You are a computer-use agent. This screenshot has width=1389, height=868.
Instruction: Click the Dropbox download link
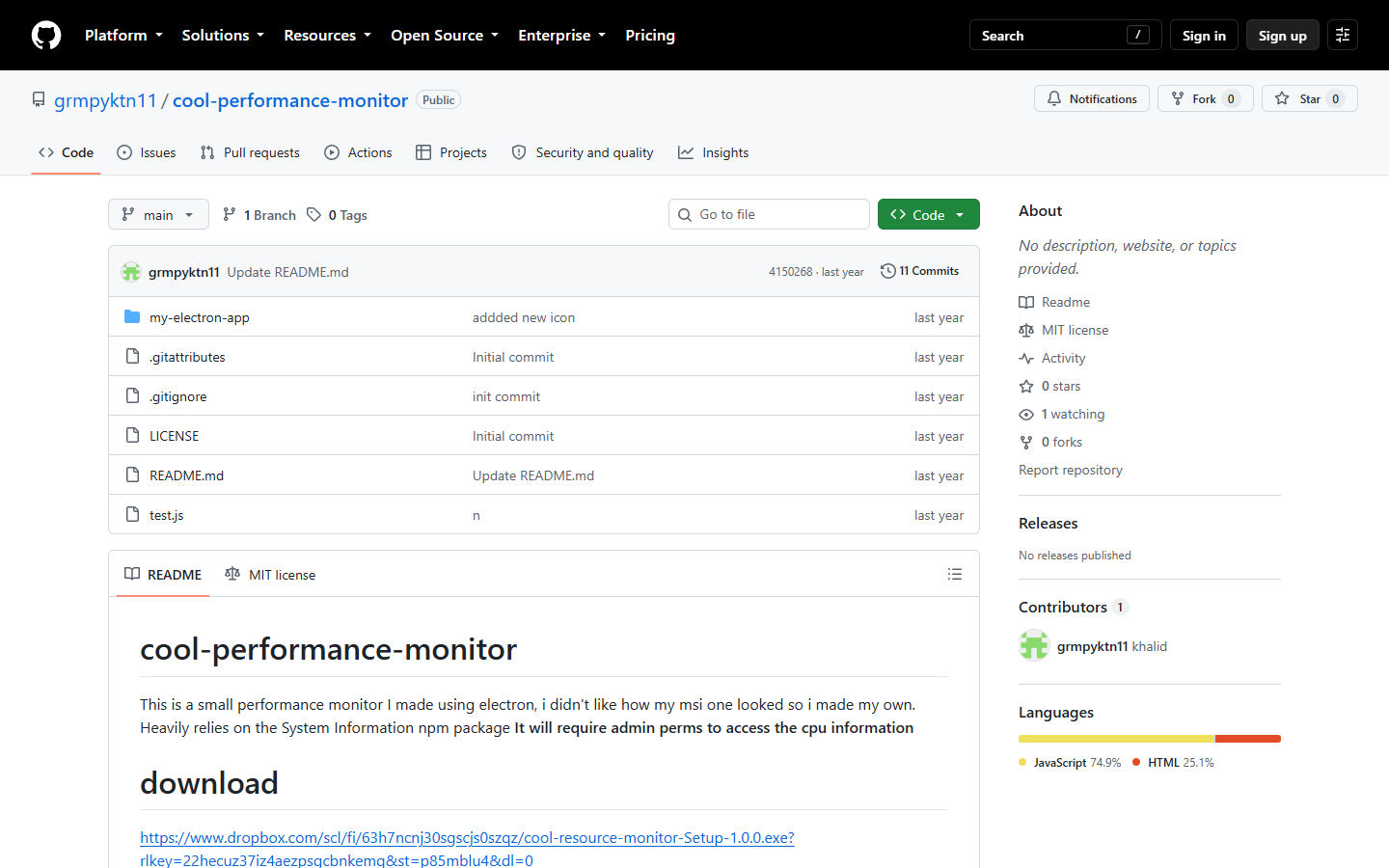click(467, 849)
